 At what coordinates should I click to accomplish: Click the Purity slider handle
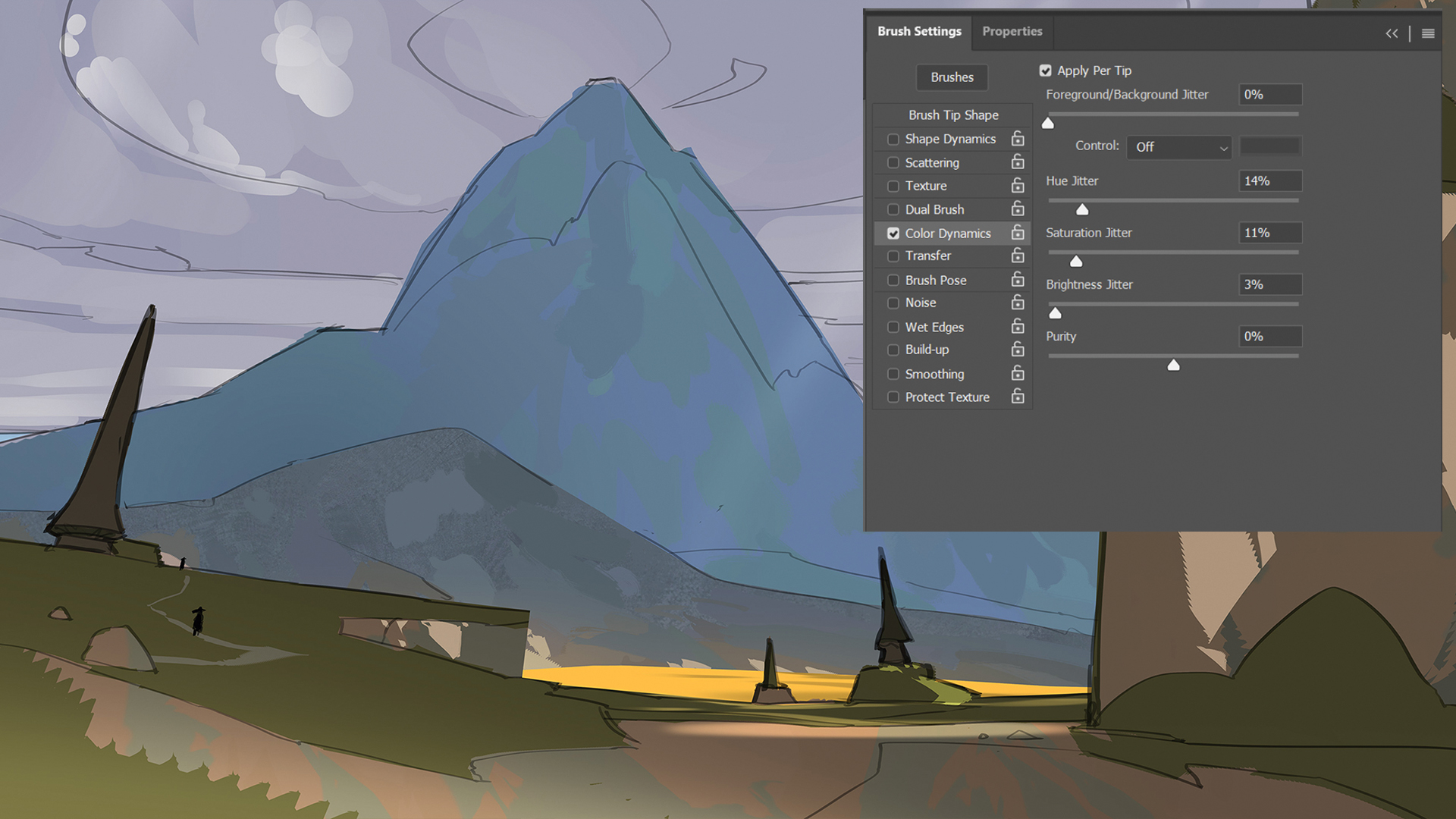(1174, 366)
